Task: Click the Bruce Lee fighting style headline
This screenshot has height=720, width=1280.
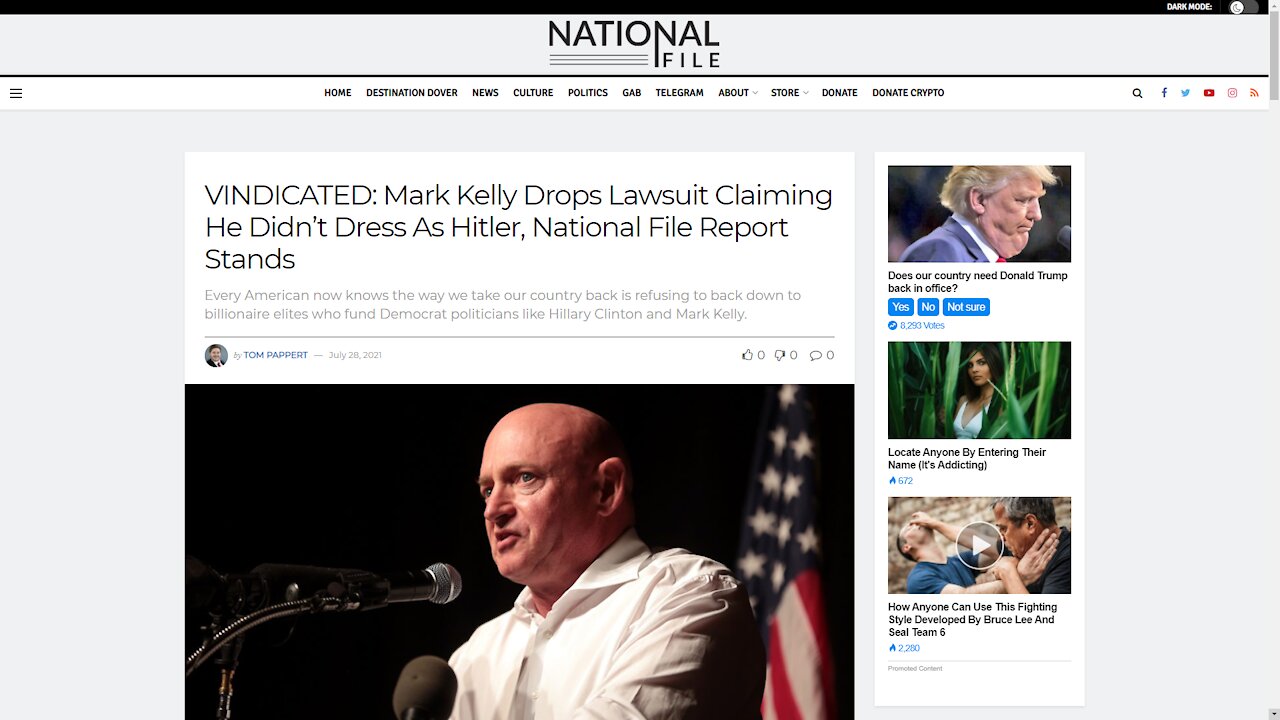Action: [973, 619]
